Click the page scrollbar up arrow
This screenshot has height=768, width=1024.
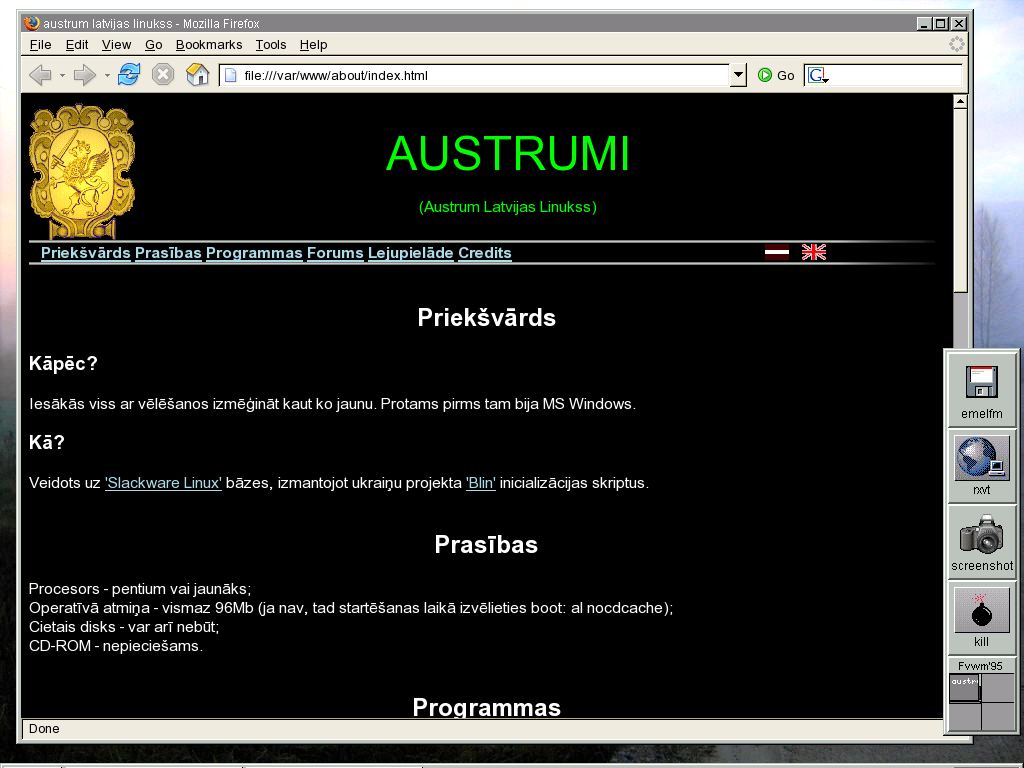[960, 101]
